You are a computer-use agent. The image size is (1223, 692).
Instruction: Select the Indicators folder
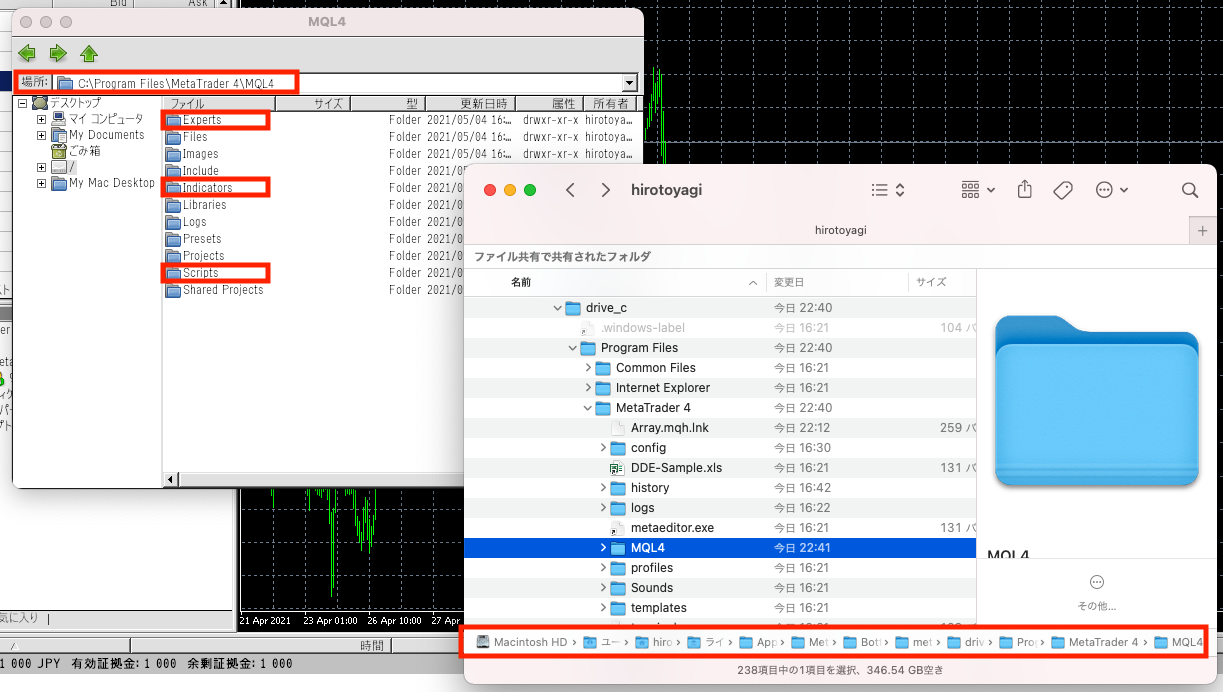pyautogui.click(x=207, y=188)
